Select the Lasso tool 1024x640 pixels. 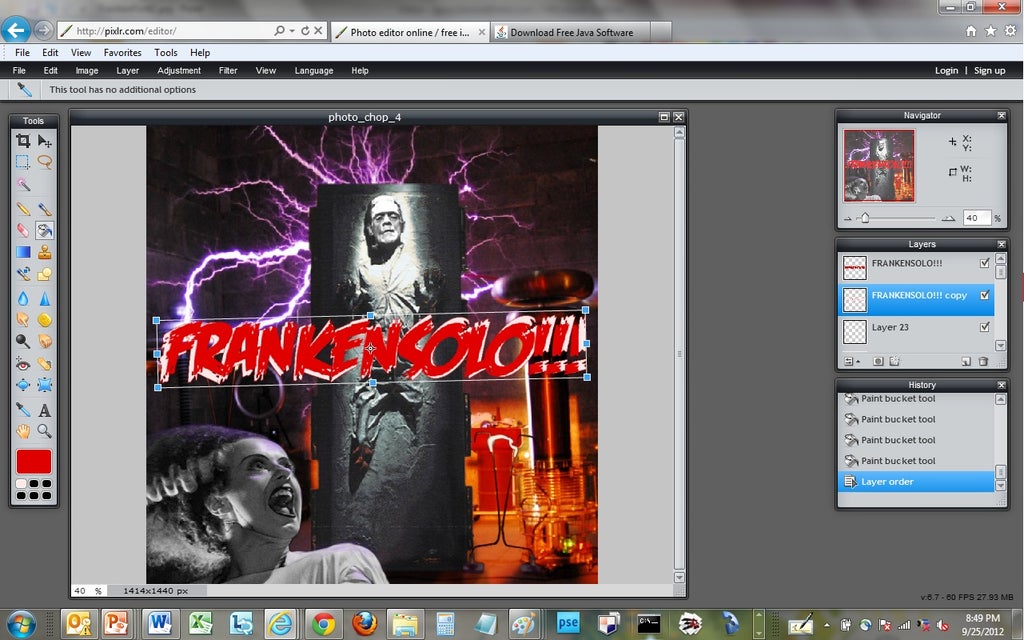click(44, 162)
